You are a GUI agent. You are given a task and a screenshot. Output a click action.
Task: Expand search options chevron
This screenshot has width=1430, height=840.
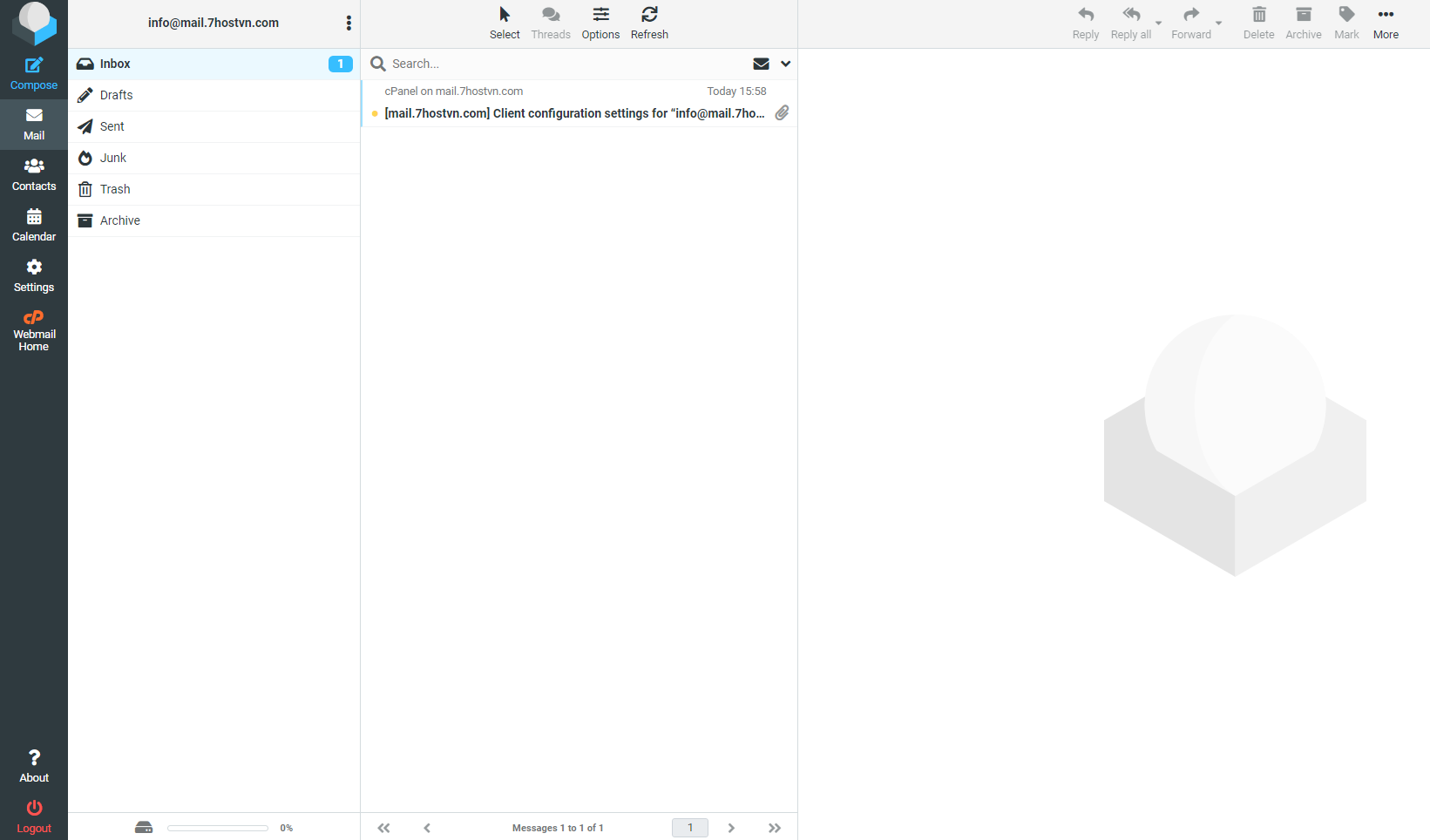pos(785,64)
